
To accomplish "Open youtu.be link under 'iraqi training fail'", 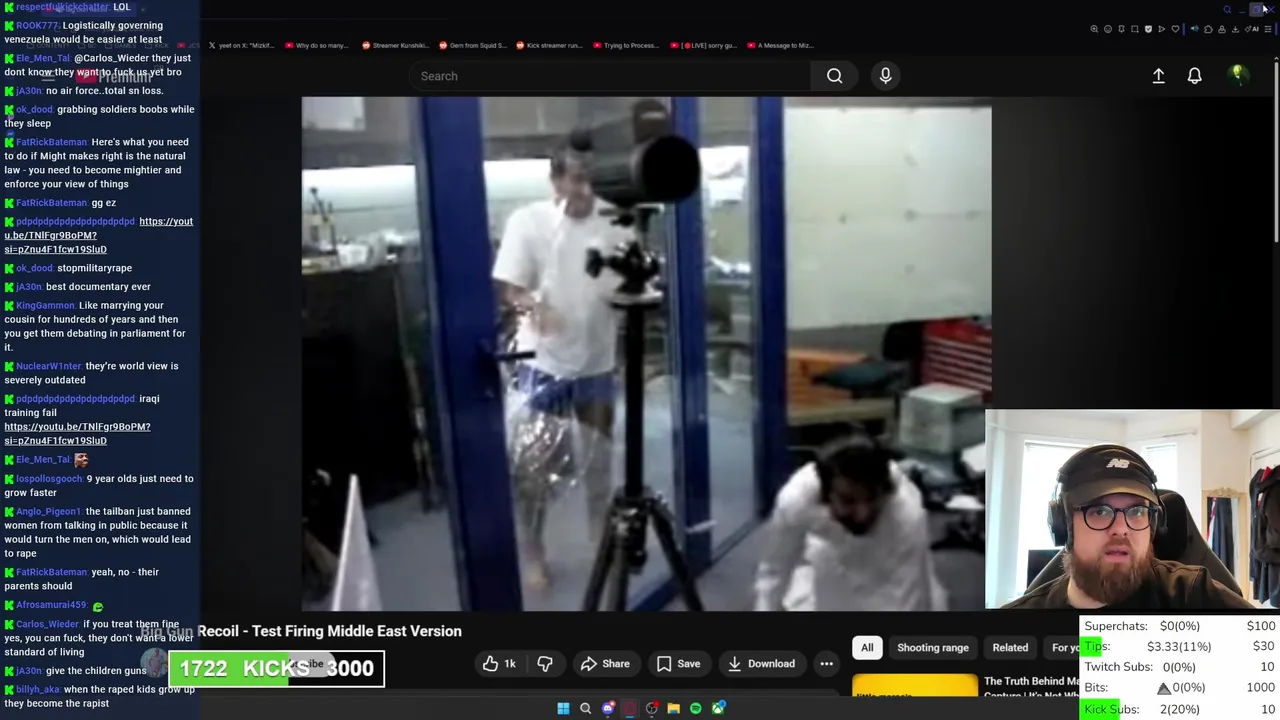I will 77,434.
